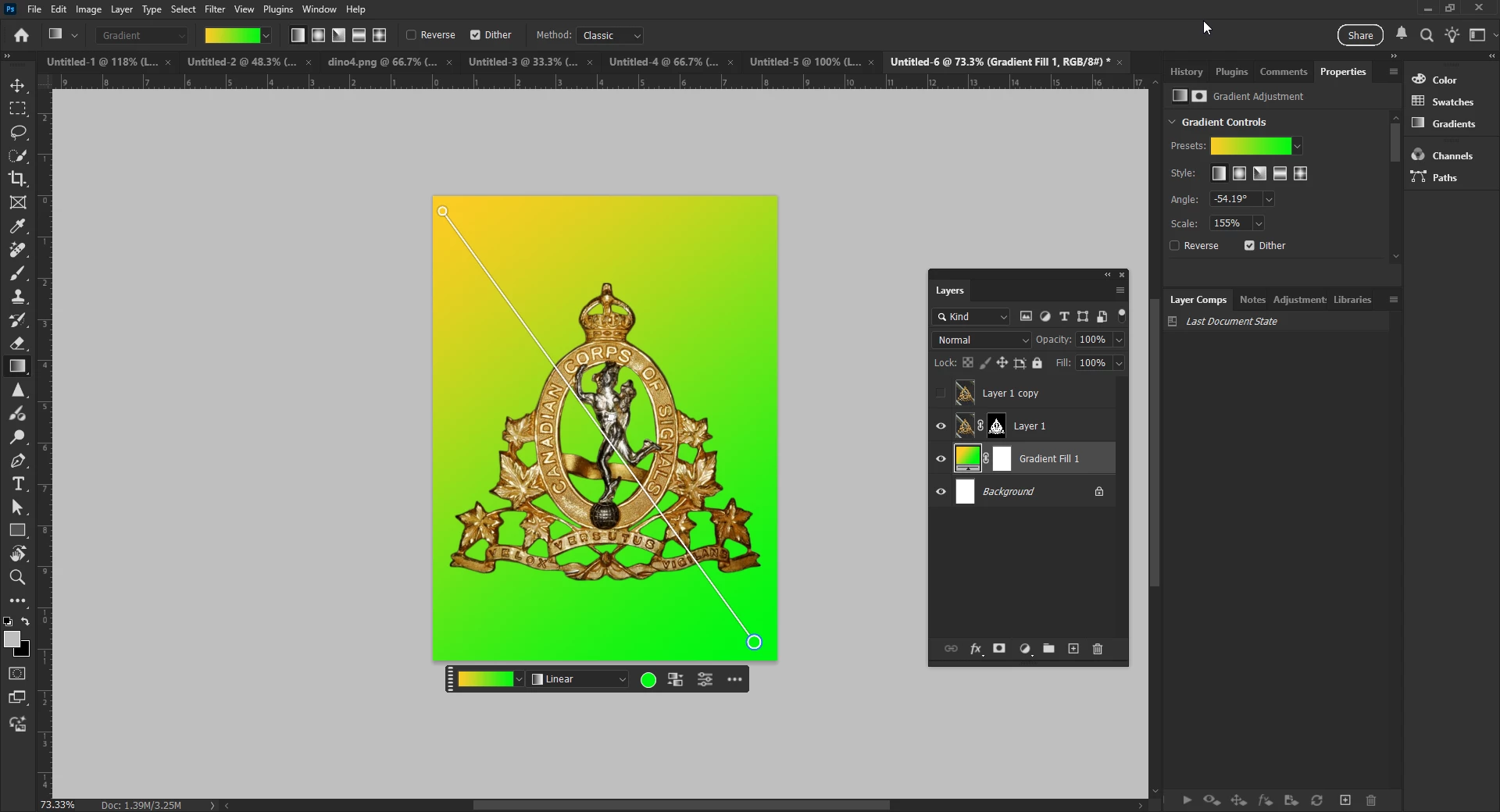Select the Hand tool
1500x812 pixels.
pos(17,554)
